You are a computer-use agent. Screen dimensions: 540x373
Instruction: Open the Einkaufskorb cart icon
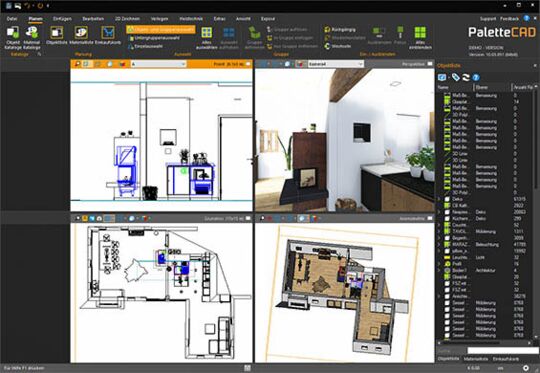click(108, 35)
